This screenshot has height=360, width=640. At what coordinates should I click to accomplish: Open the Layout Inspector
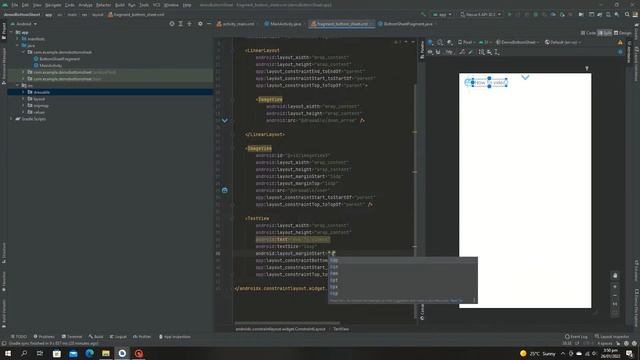(612, 337)
